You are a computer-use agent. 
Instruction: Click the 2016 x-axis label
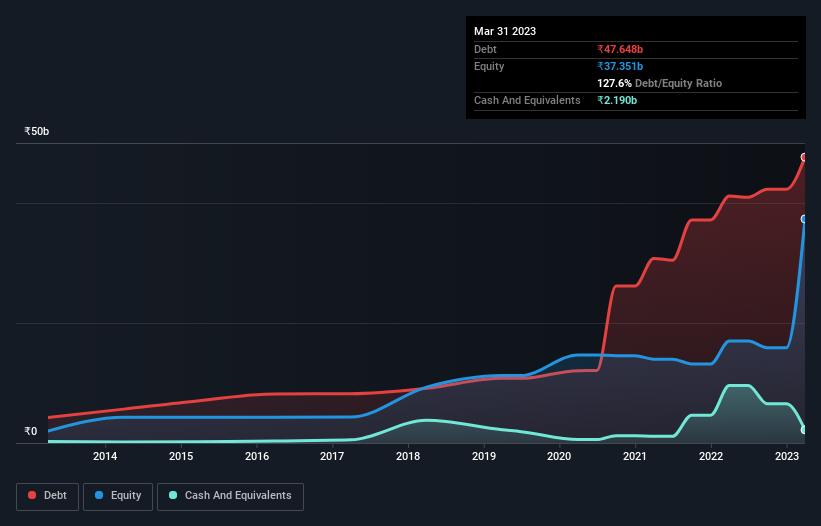tap(257, 456)
